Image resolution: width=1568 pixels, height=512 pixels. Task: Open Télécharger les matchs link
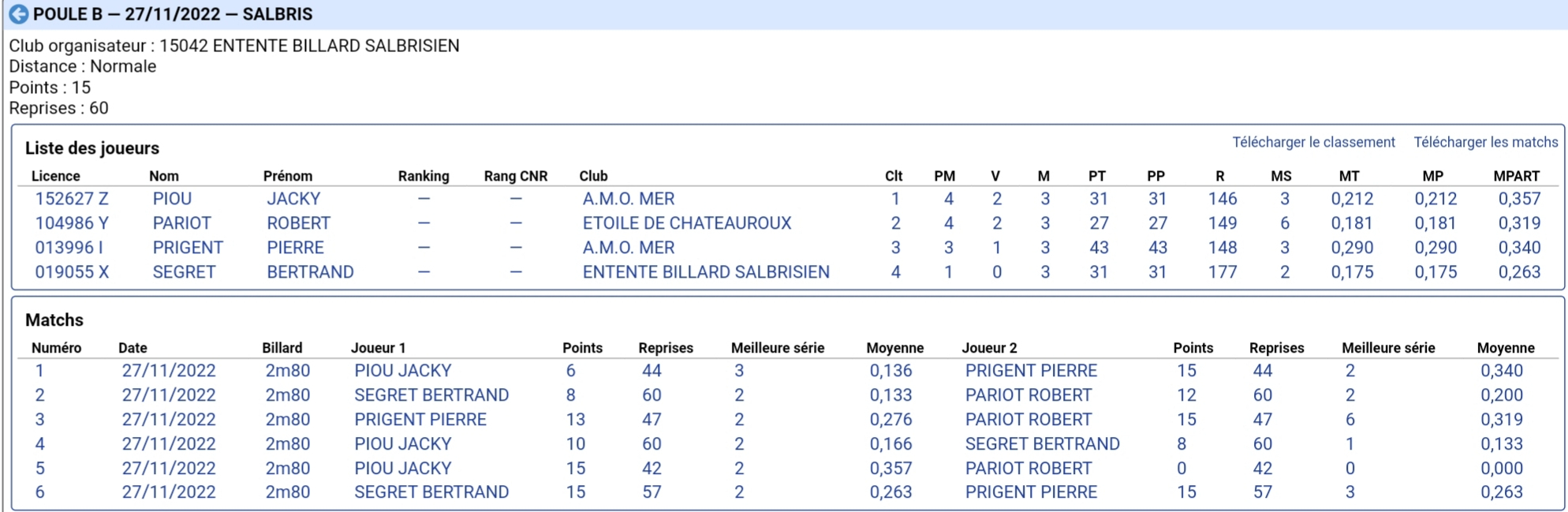pyautogui.click(x=1485, y=142)
